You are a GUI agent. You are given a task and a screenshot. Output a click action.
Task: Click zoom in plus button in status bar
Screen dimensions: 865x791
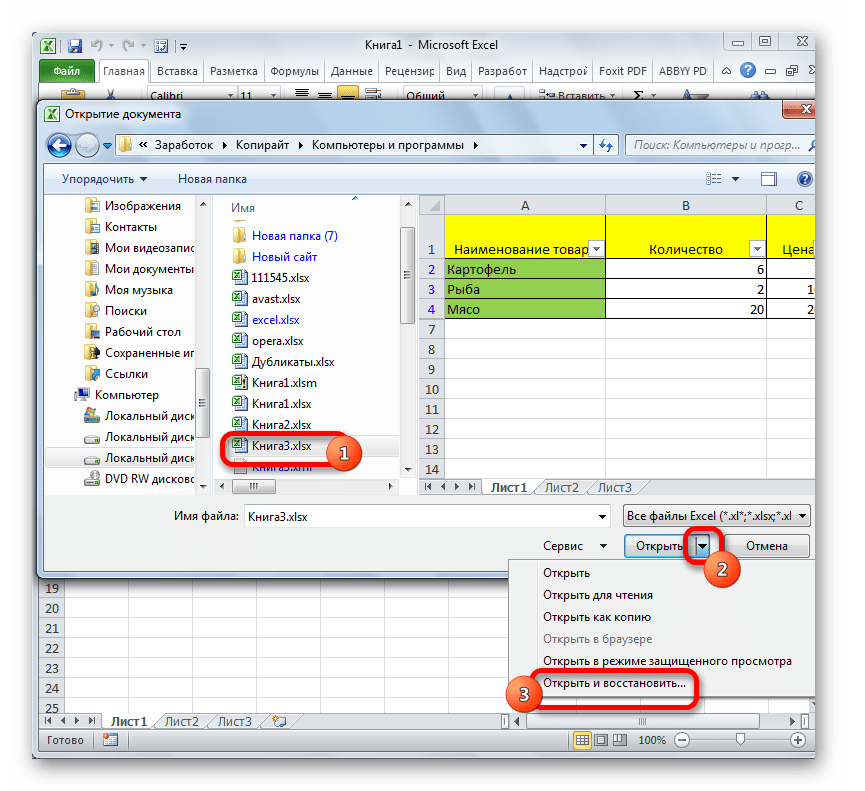[798, 740]
